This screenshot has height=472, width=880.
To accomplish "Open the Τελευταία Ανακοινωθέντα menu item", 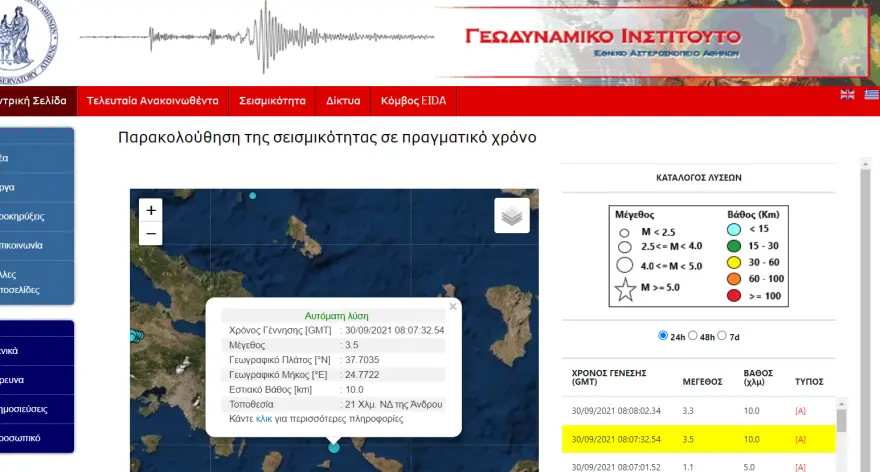I will 152,101.
